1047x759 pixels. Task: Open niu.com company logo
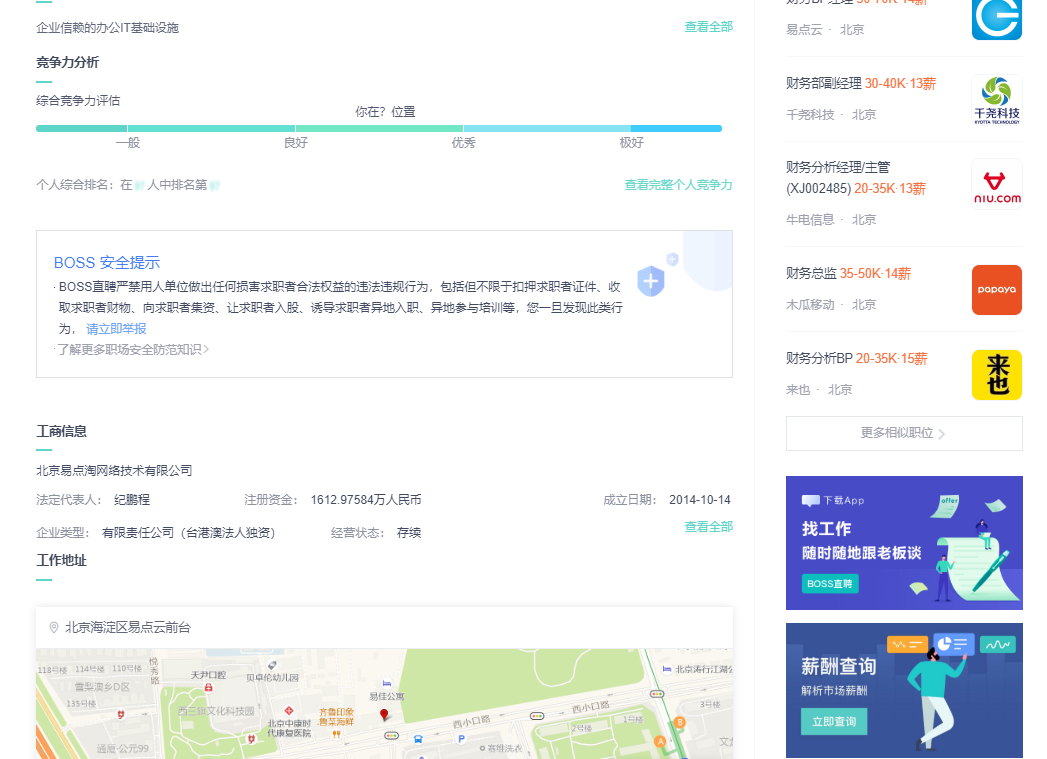996,184
